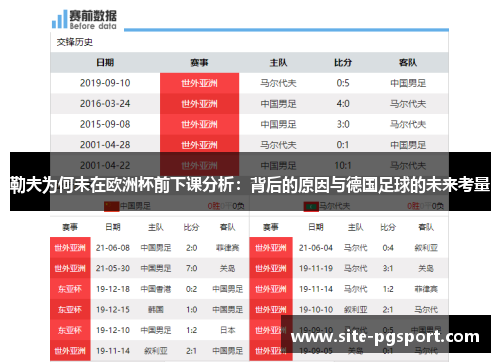The height and width of the screenshot is (362, 500).
Task: Click the 世外亚洲 cell in the 2019-09-10 row
Action: tap(199, 83)
